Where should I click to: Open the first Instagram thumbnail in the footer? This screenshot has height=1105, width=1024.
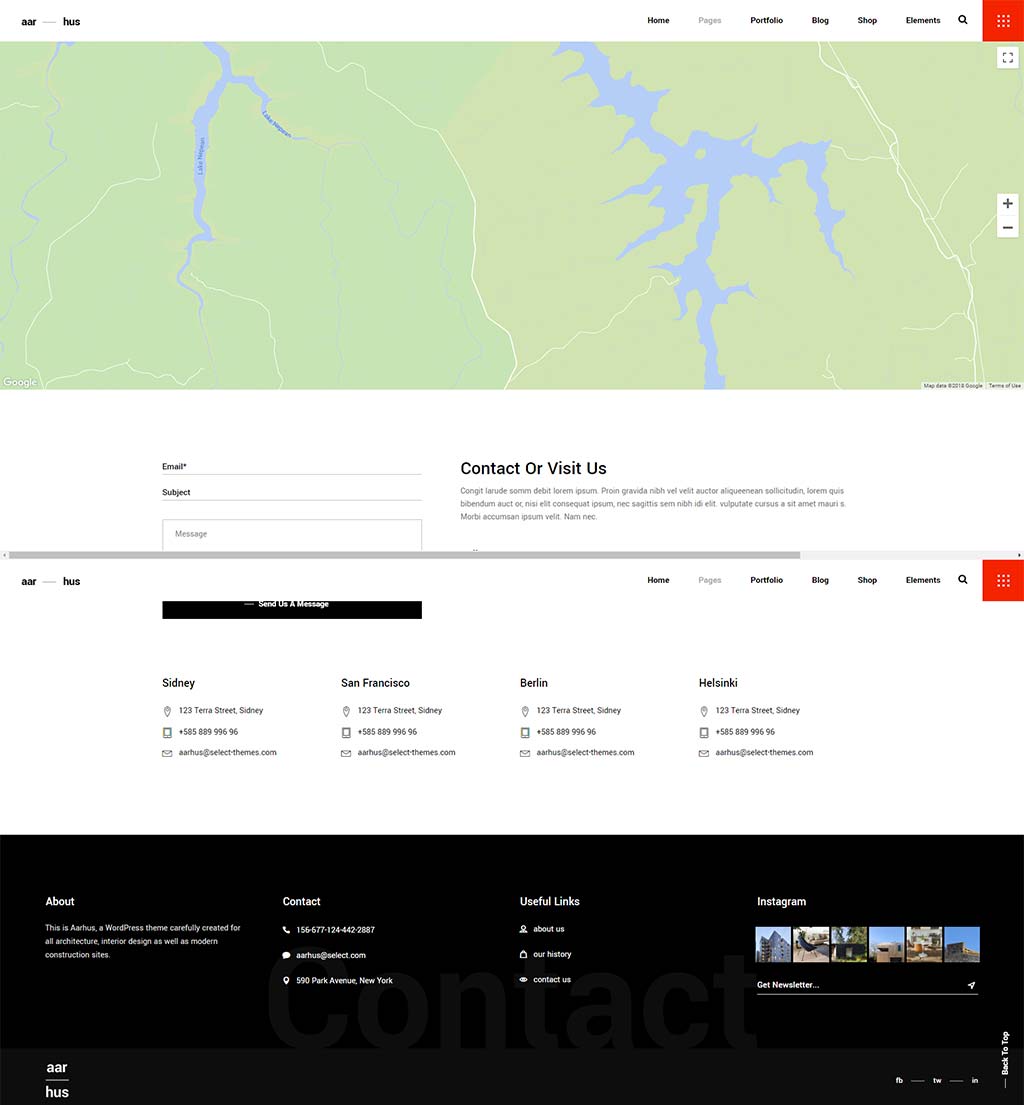point(773,944)
